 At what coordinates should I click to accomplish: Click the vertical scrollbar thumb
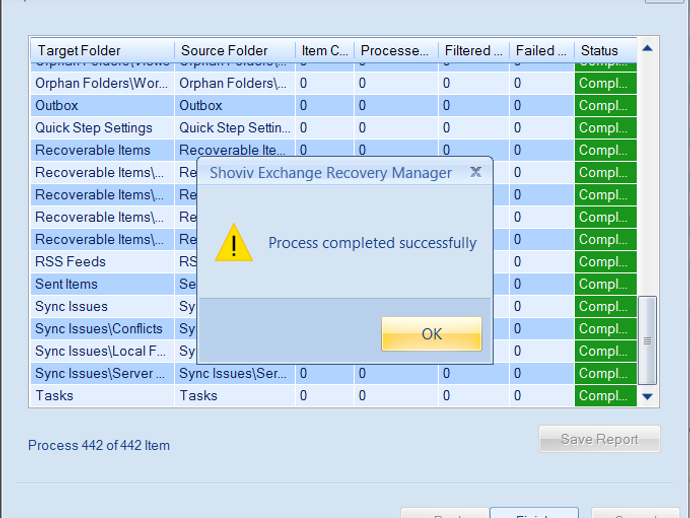tap(647, 340)
